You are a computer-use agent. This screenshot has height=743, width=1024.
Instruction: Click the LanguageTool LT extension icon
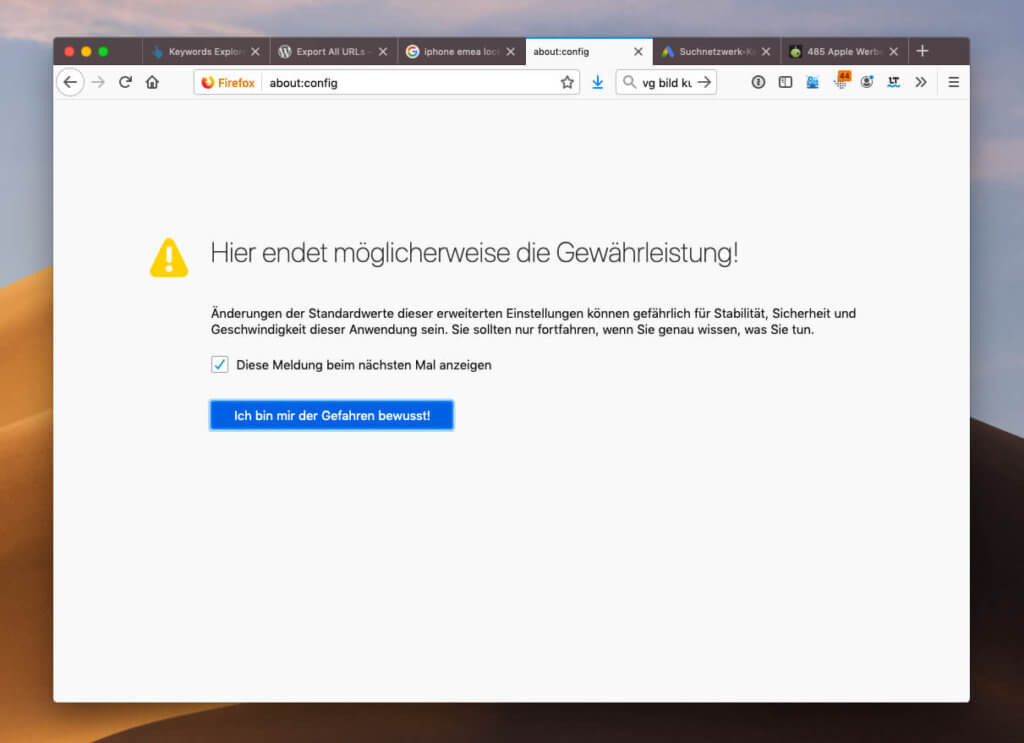(x=893, y=82)
